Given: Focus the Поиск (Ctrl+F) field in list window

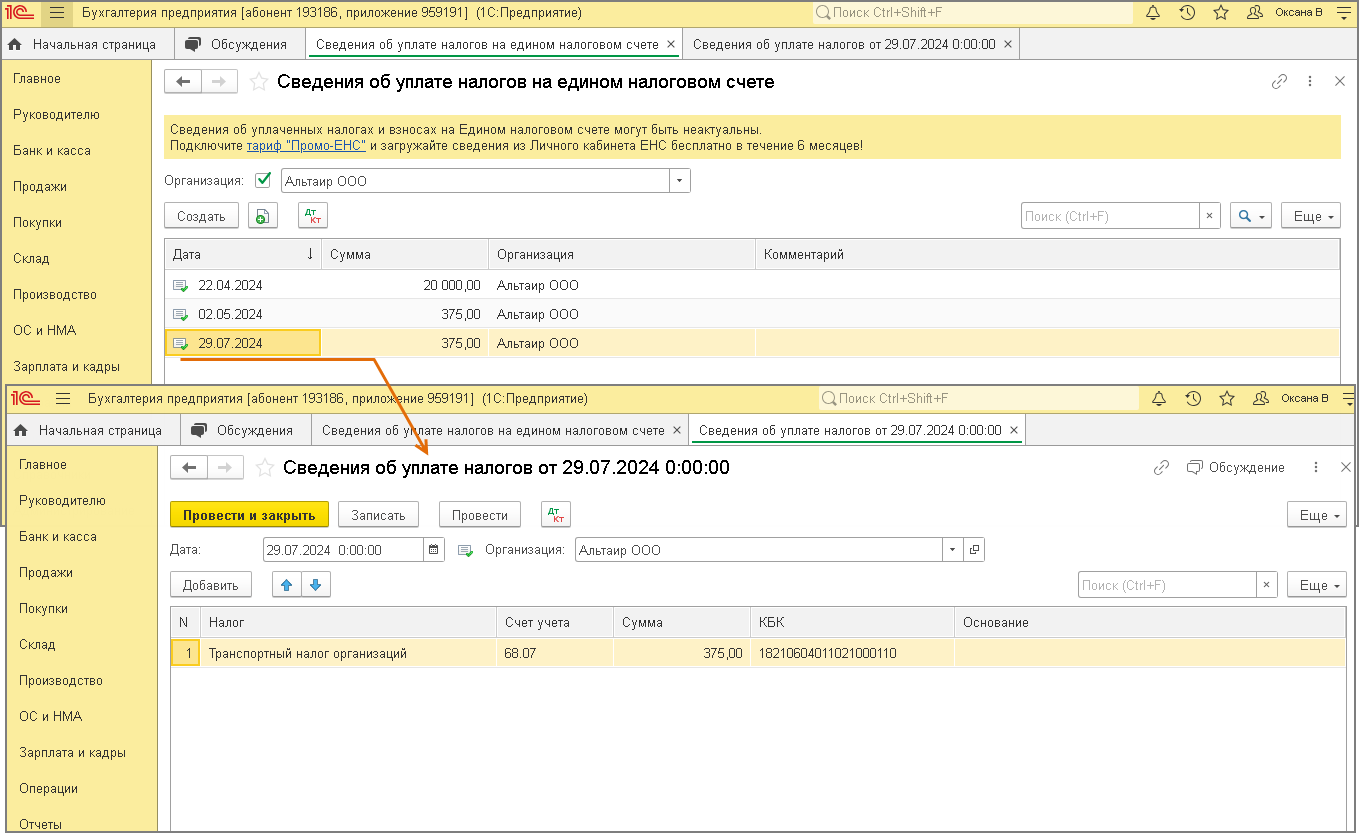Looking at the screenshot, I should [x=1110, y=216].
